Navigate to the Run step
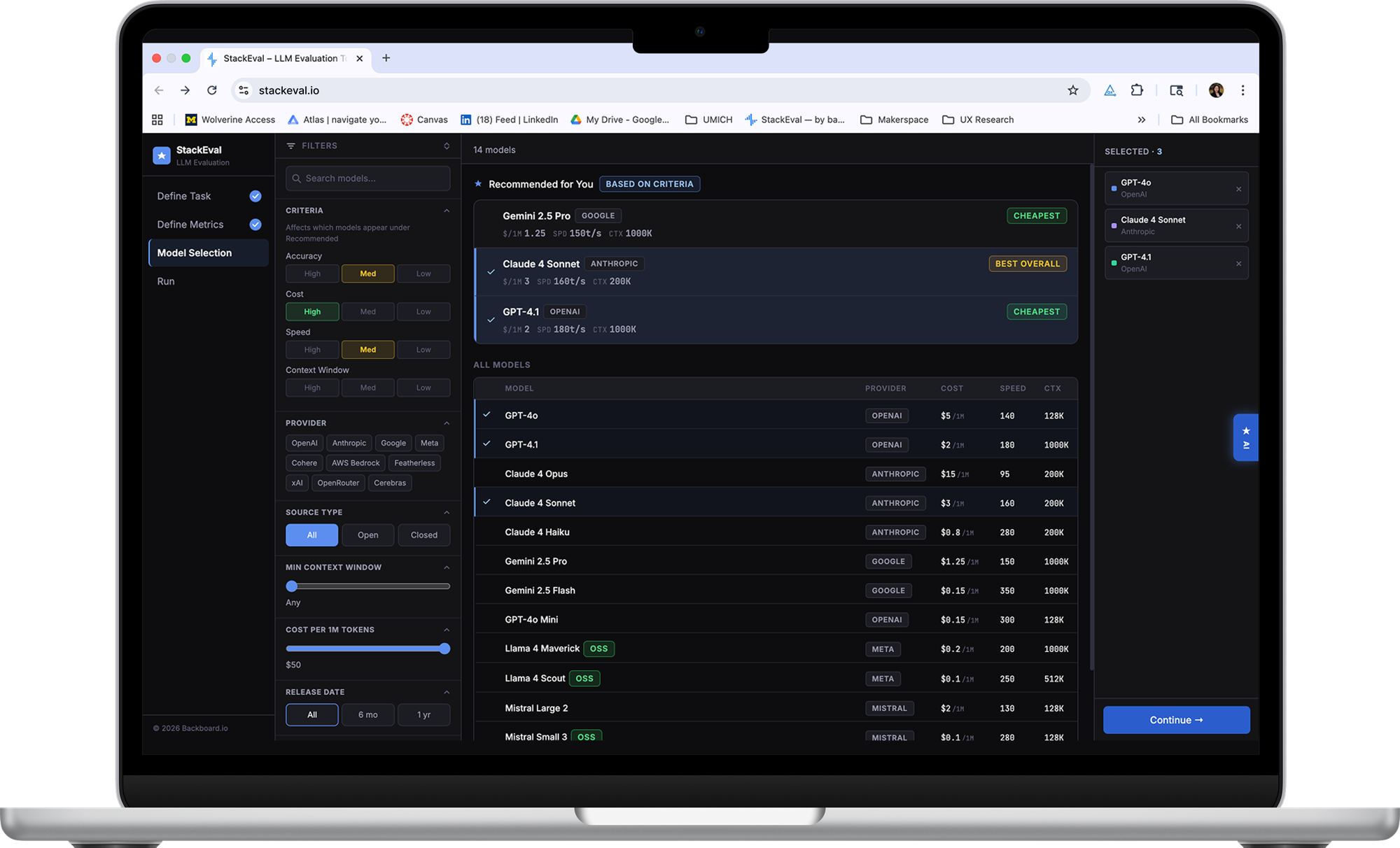1400x848 pixels. pos(209,281)
